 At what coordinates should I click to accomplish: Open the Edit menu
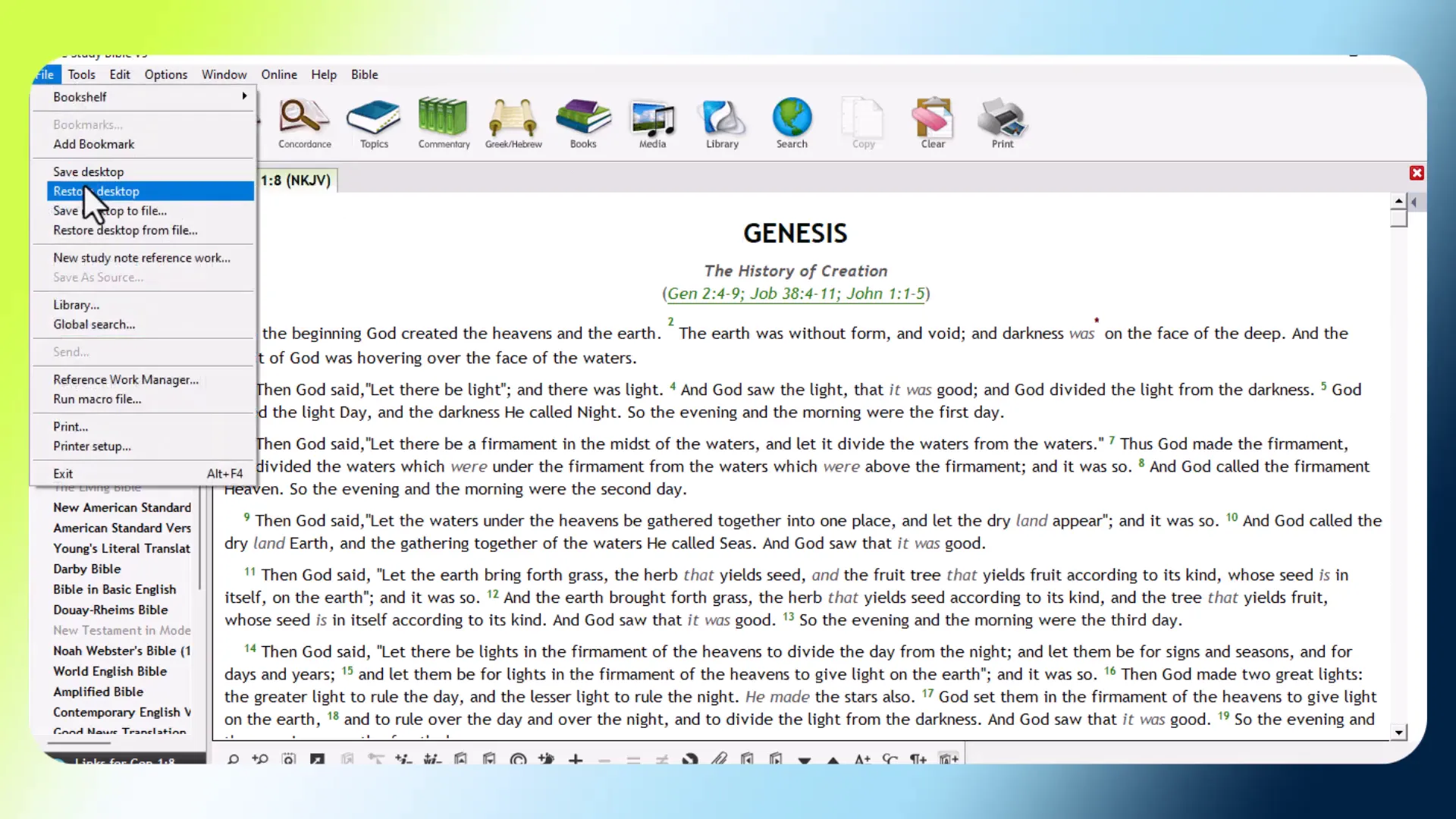tap(119, 74)
